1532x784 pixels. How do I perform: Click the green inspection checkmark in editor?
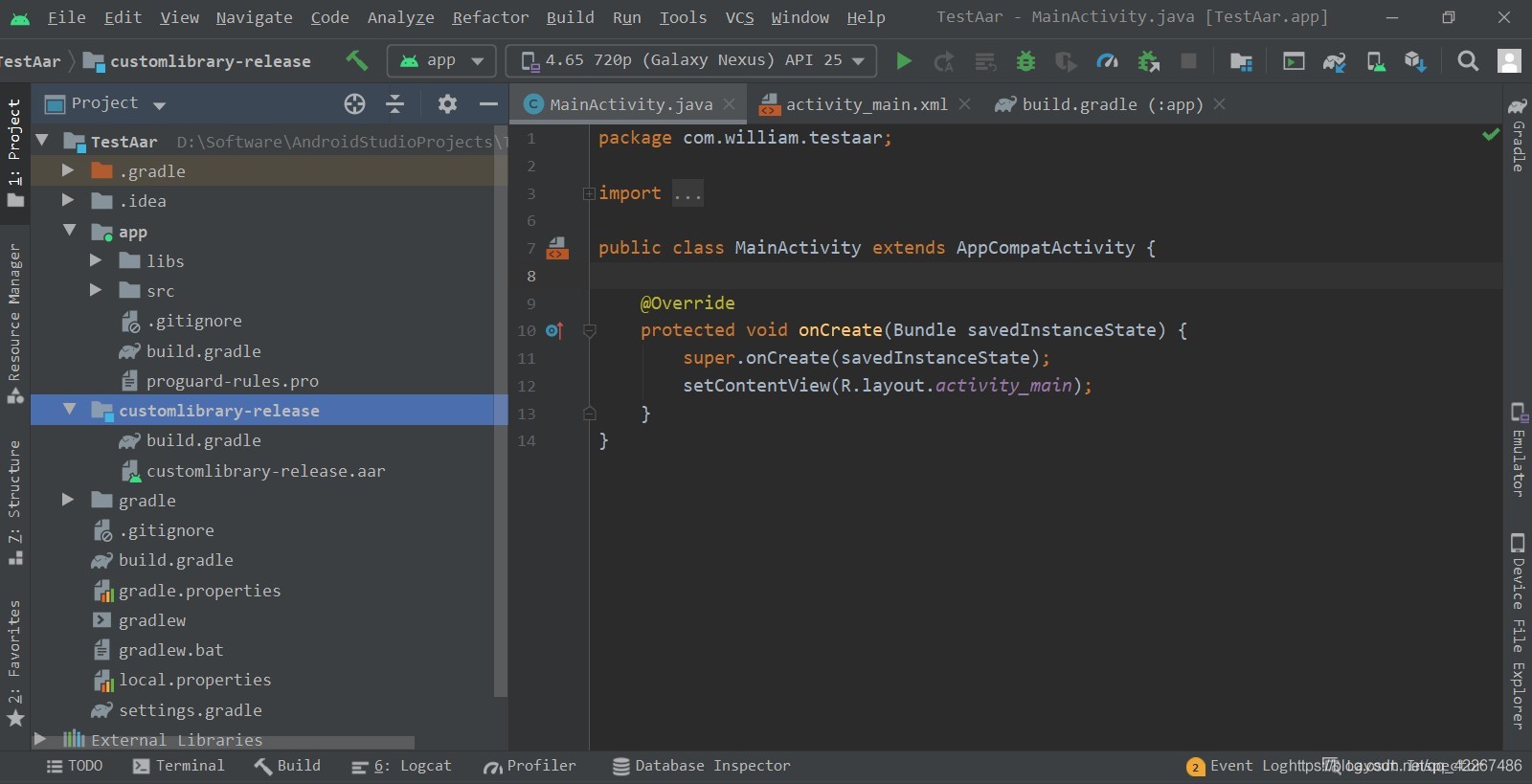[x=1490, y=135]
